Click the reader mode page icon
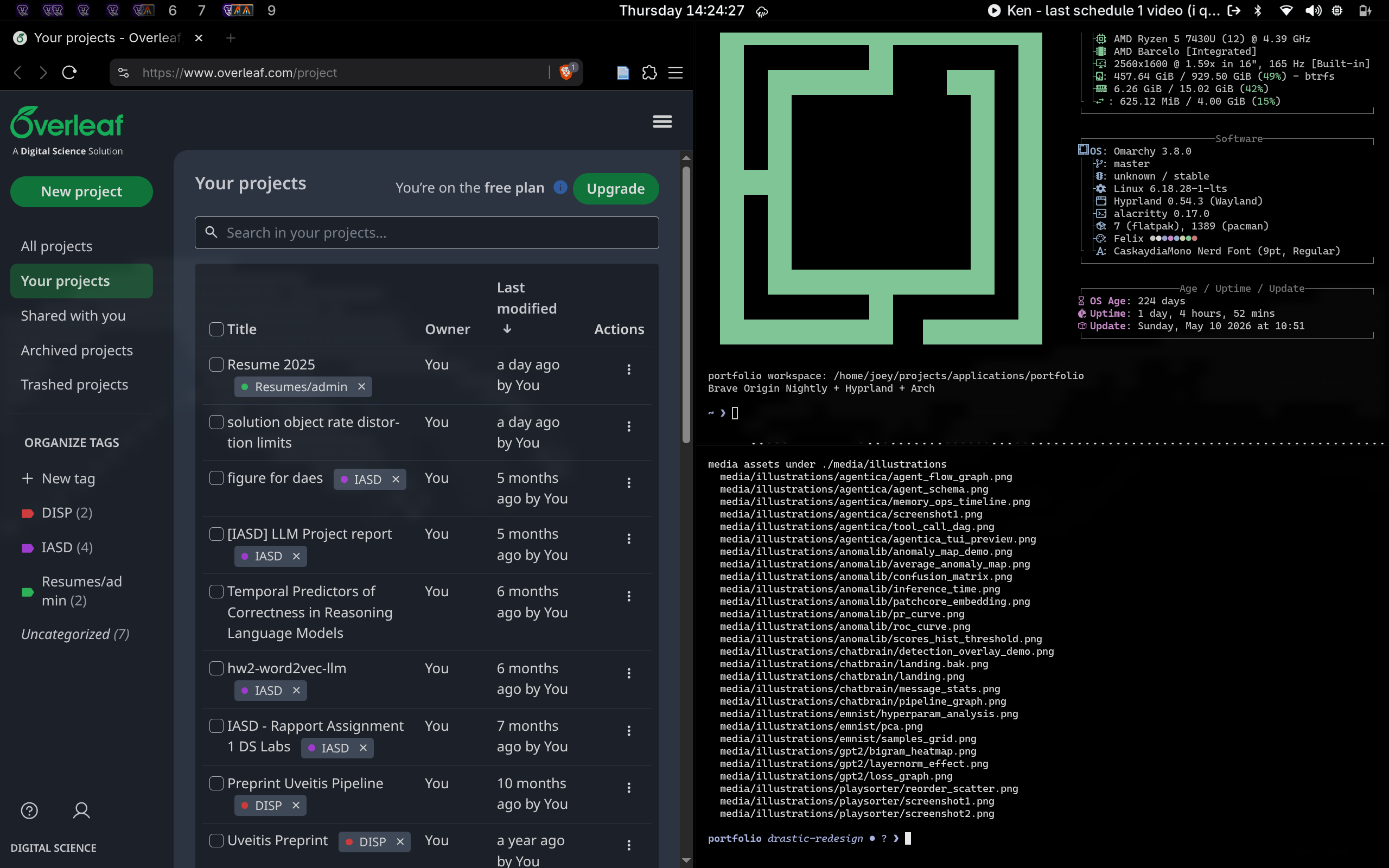This screenshot has height=868, width=1389. (x=623, y=72)
